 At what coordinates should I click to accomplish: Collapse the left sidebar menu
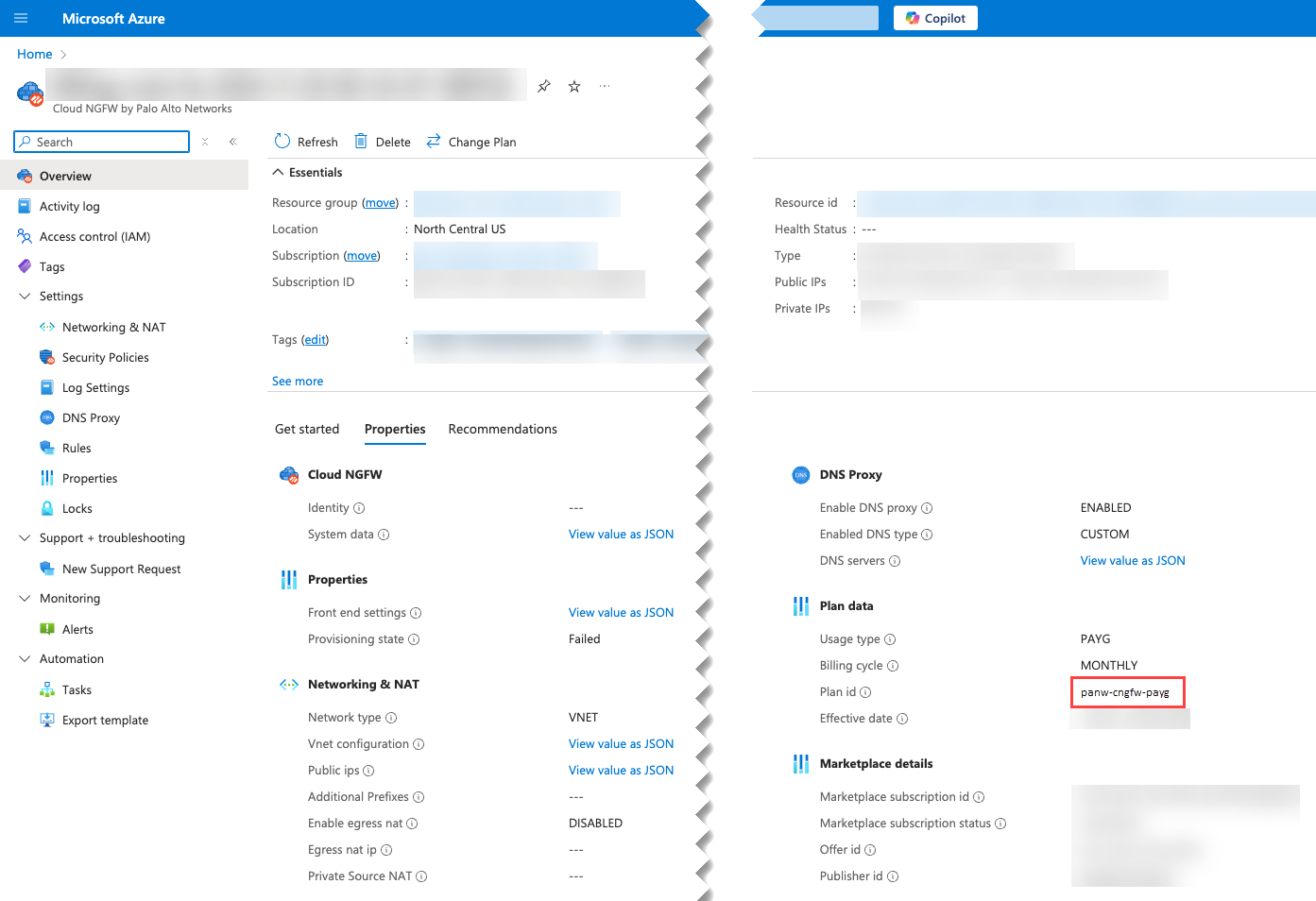(233, 142)
